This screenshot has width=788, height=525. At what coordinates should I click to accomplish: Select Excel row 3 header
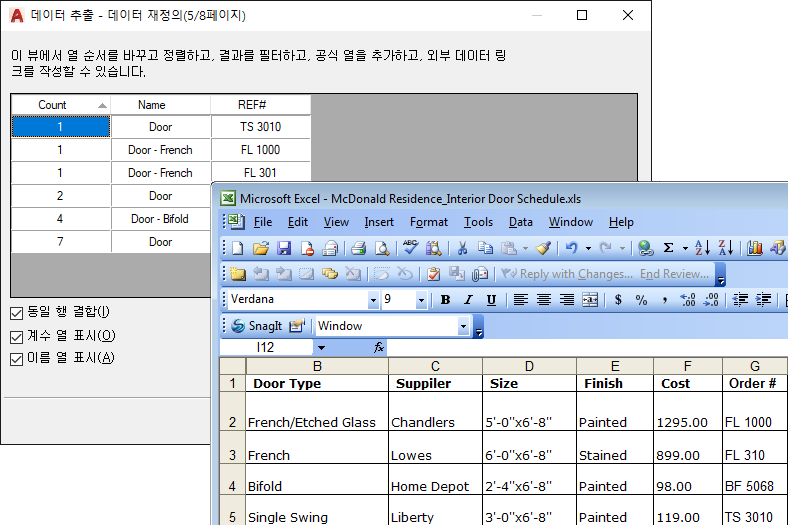point(232,447)
